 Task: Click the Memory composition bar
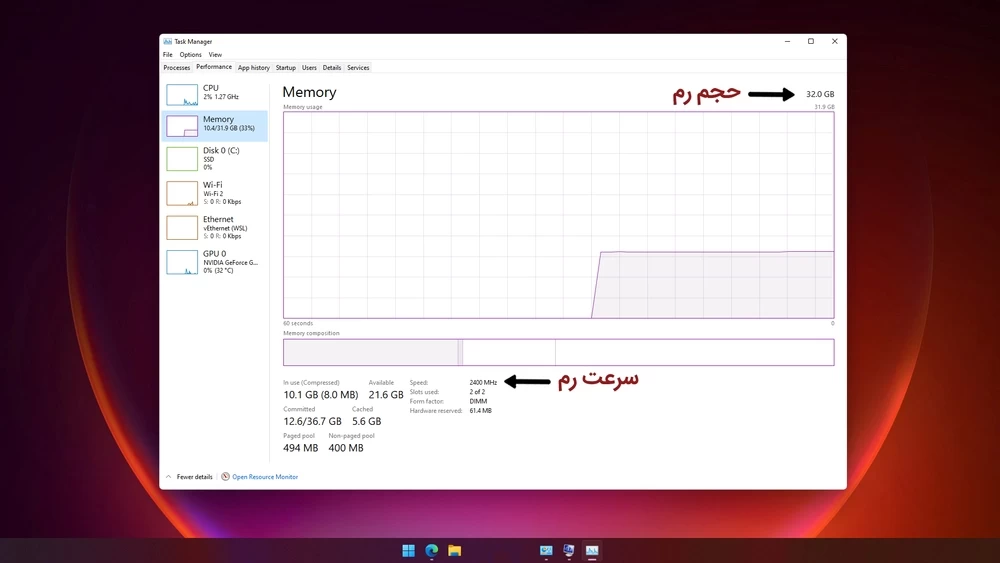(x=558, y=352)
